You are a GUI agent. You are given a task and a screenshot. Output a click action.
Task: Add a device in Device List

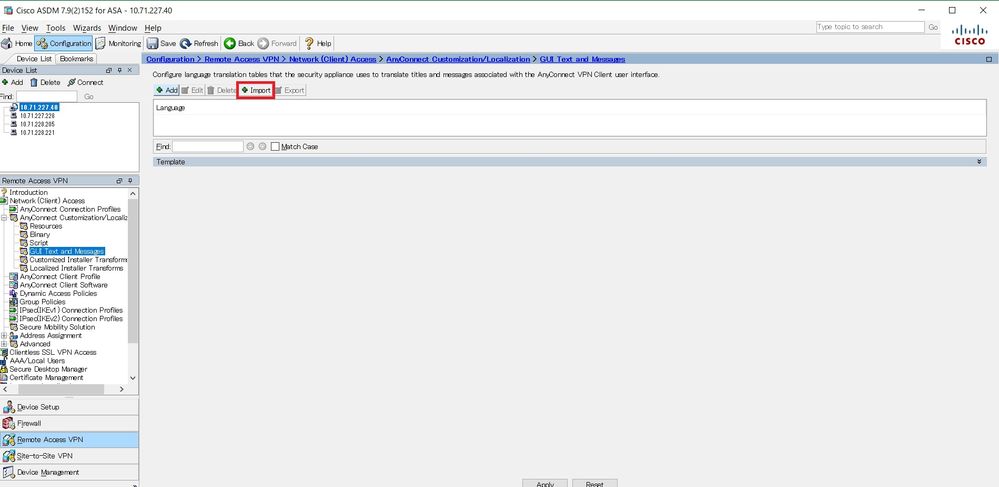[13, 82]
